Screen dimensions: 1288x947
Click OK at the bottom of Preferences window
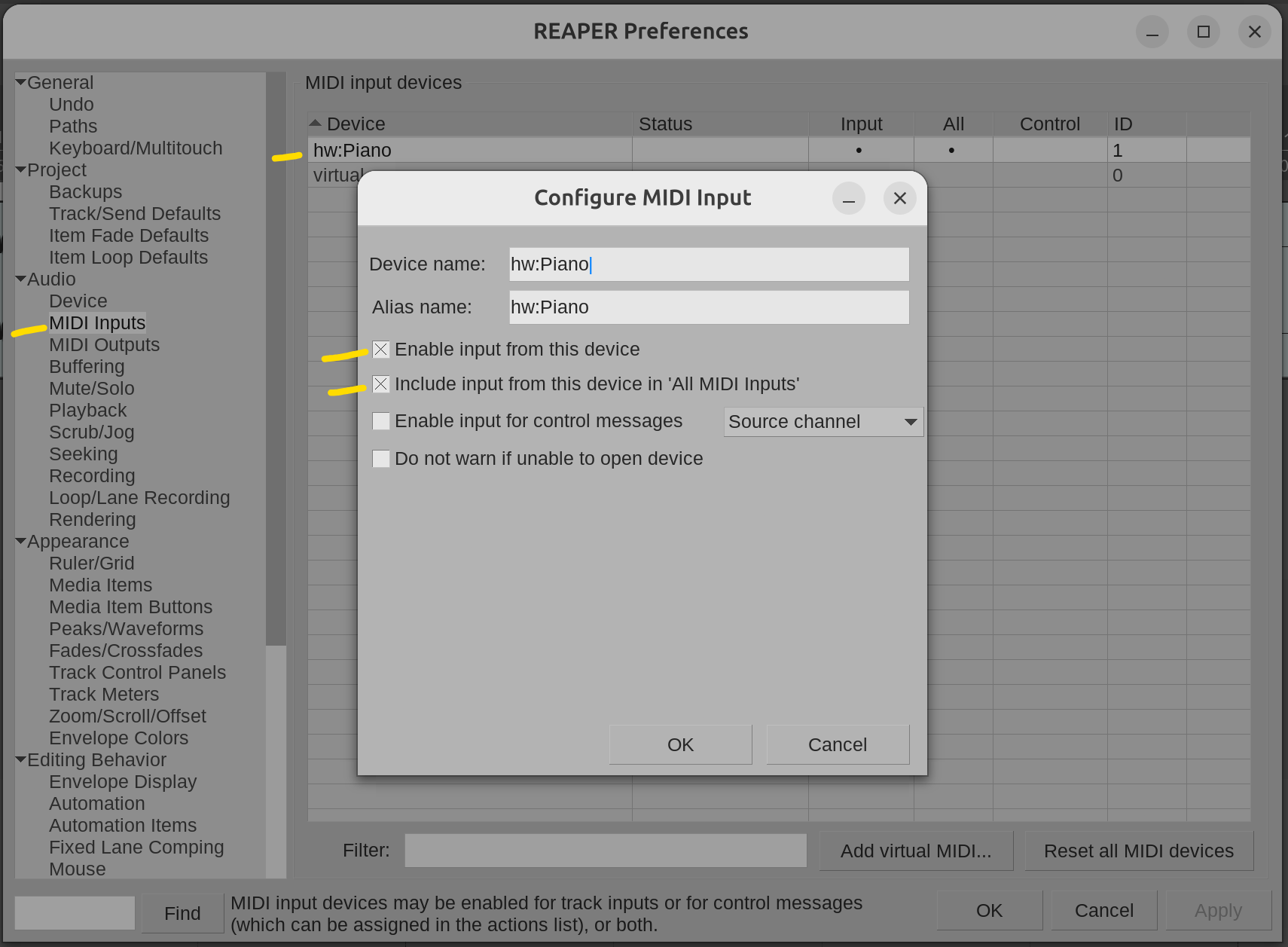coord(989,910)
